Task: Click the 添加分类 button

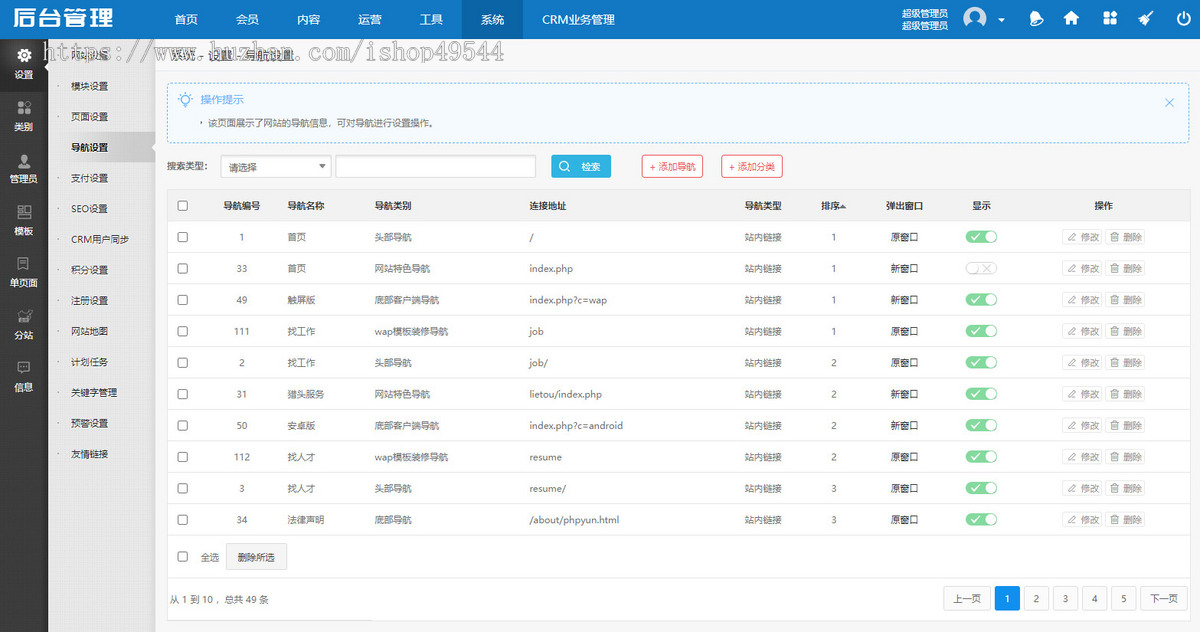Action: click(751, 167)
